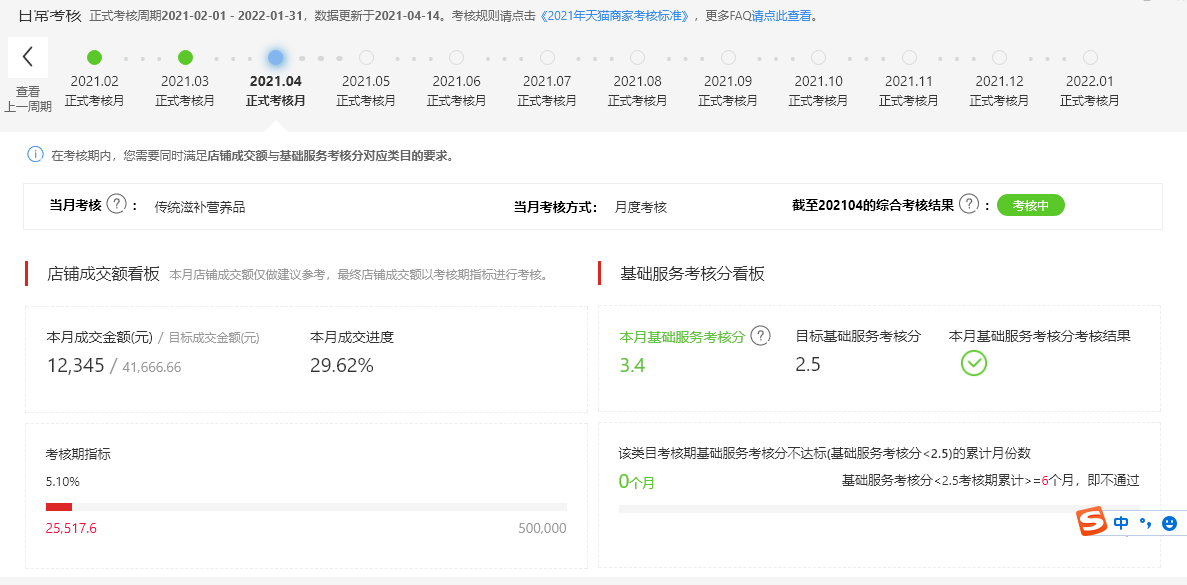The width and height of the screenshot is (1187, 585).
Task: Click the green 0个月 substandard months count
Action: [x=637, y=481]
